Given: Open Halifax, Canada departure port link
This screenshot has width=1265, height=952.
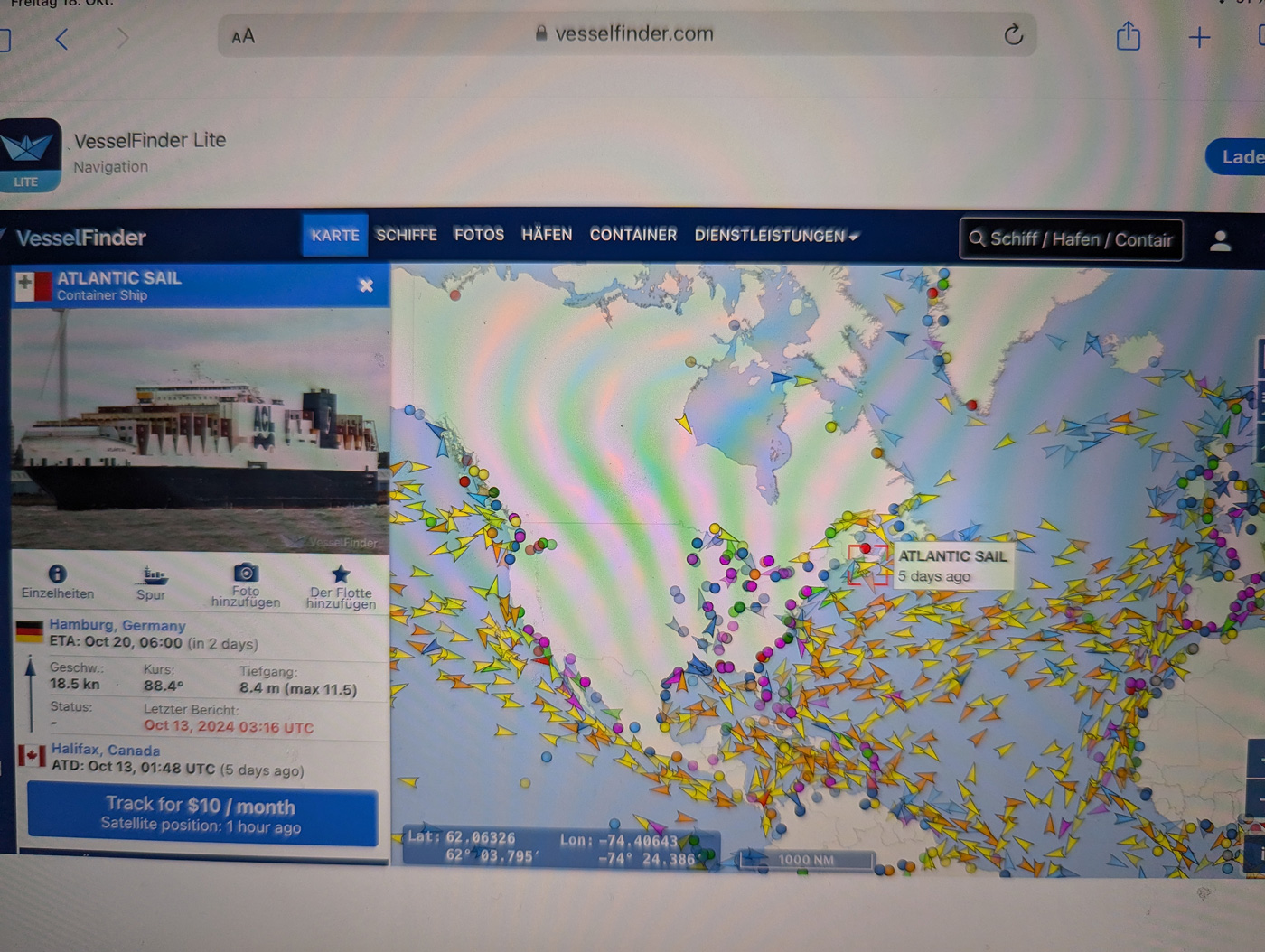Looking at the screenshot, I should (x=106, y=750).
